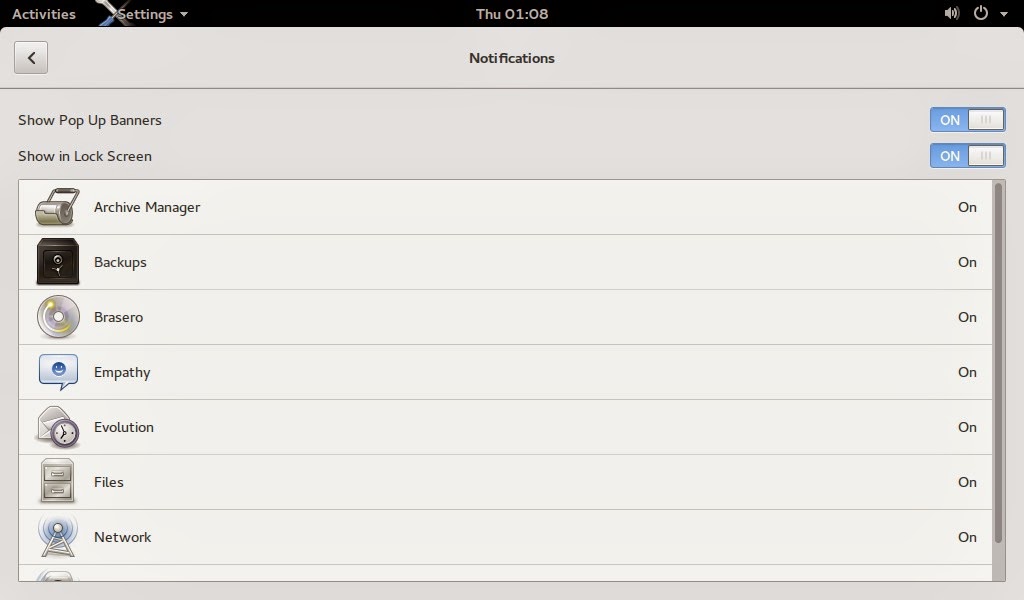Click the power icon in top bar
Screen dimensions: 1024x600
981,14
